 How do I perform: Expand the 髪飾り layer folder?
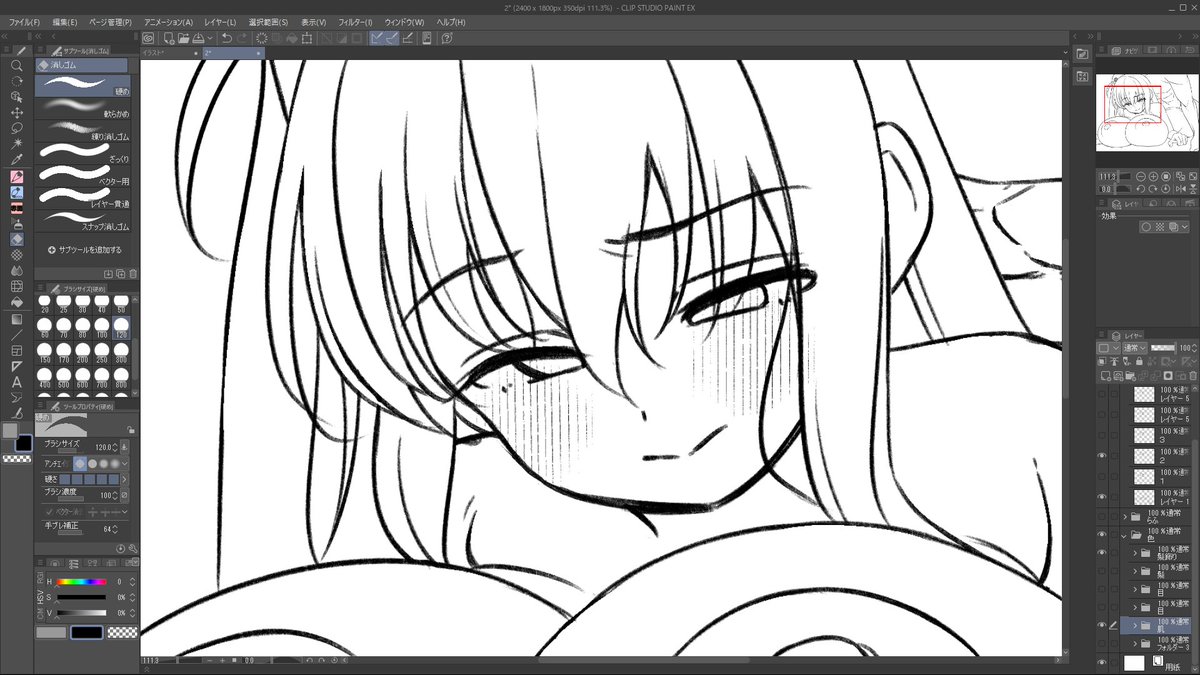pyautogui.click(x=1136, y=552)
